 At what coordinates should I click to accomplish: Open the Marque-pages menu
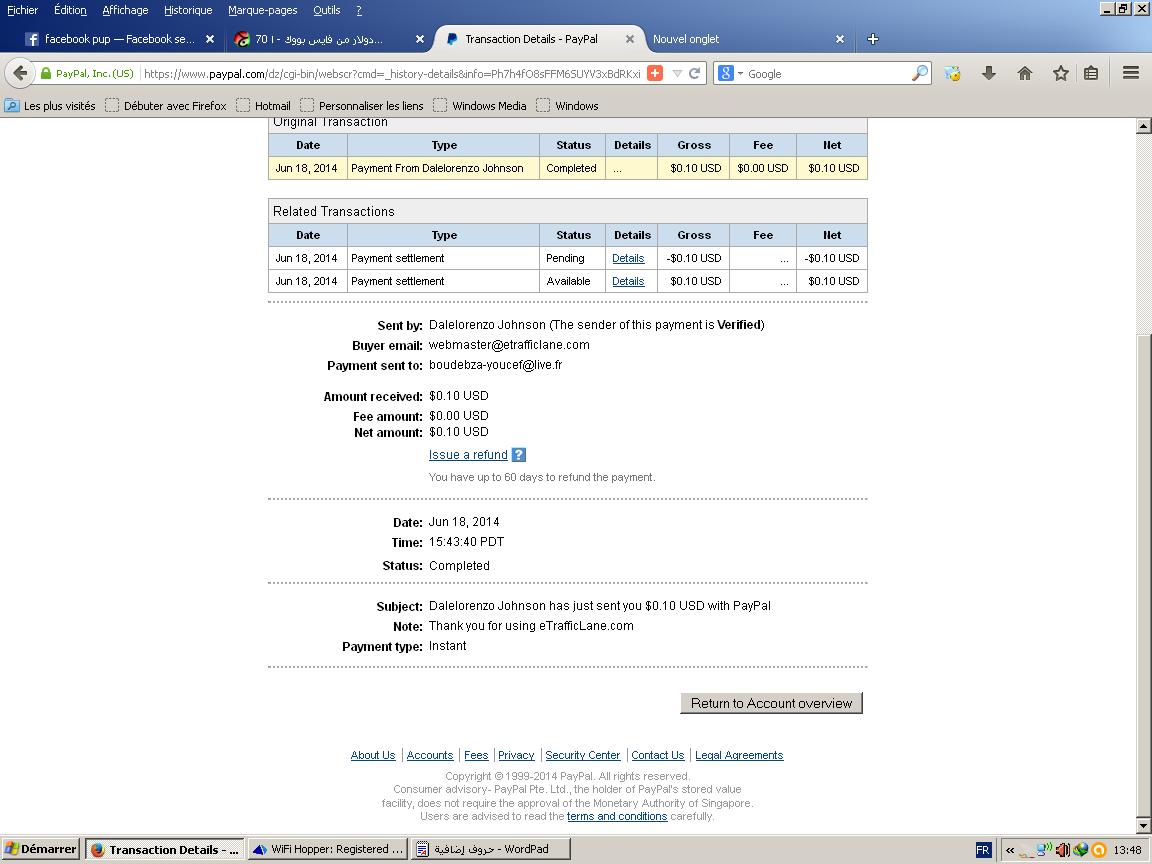(262, 10)
